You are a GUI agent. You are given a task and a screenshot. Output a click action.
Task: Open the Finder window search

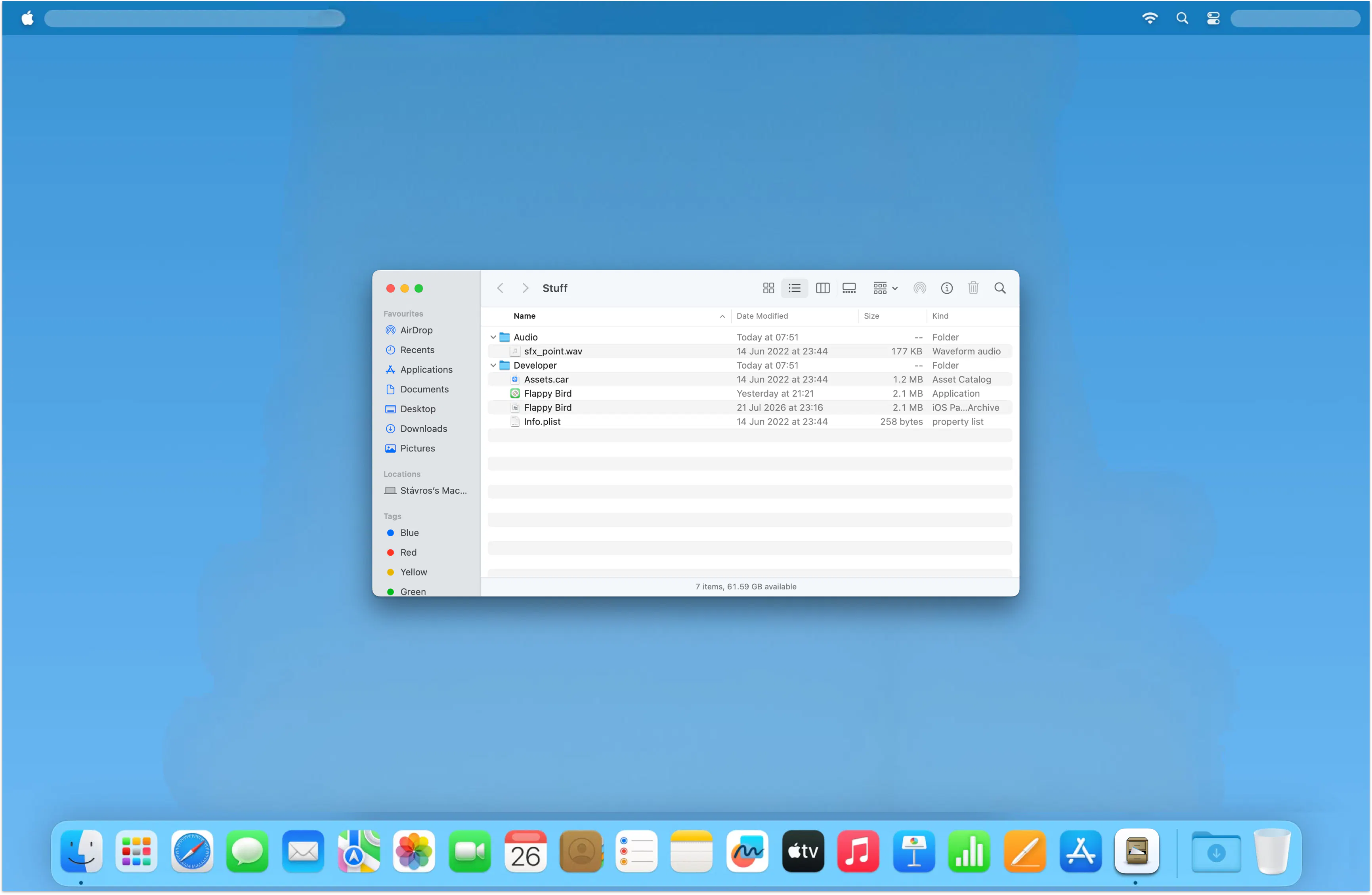click(x=1000, y=288)
